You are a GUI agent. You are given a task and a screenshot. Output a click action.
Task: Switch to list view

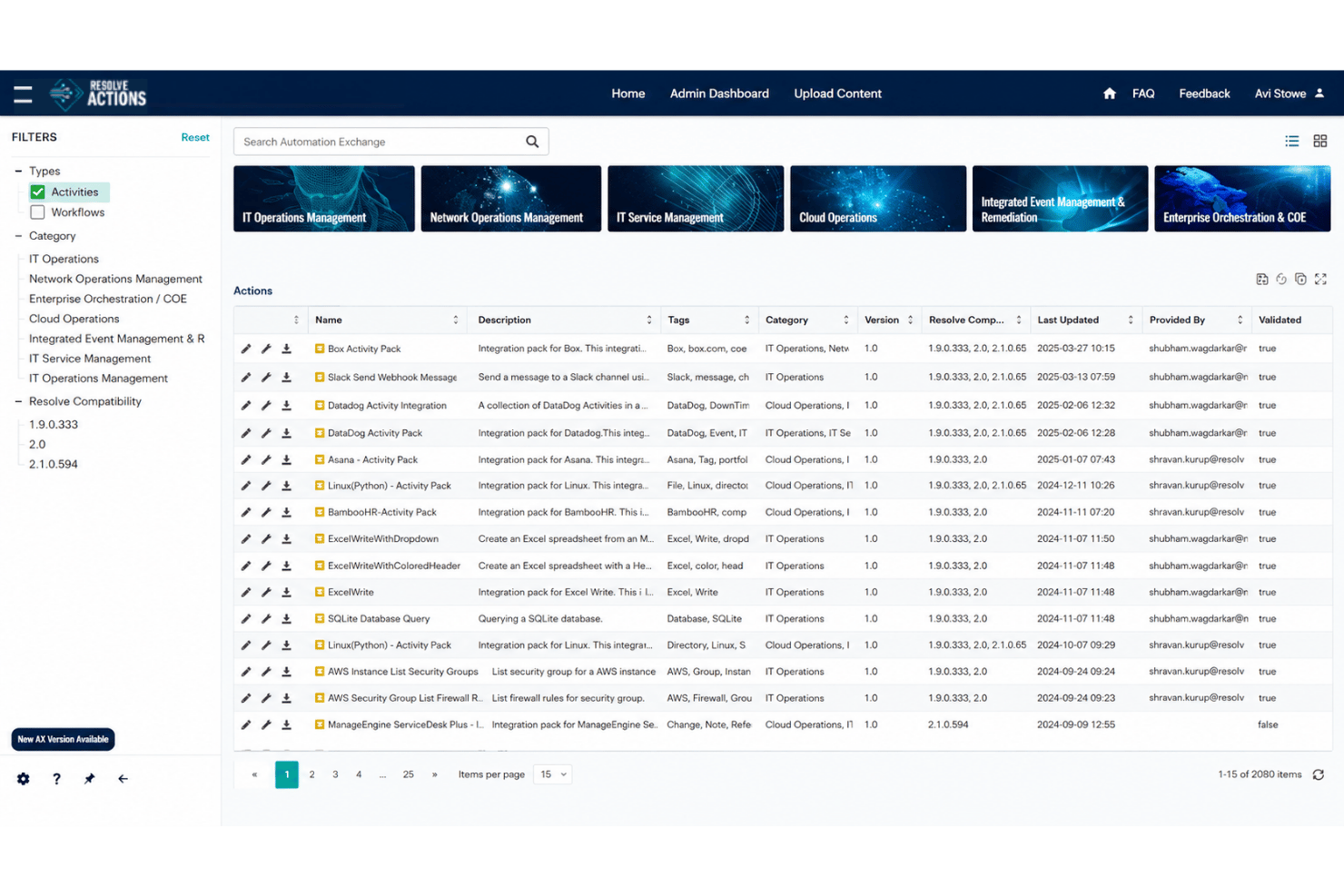click(1292, 141)
